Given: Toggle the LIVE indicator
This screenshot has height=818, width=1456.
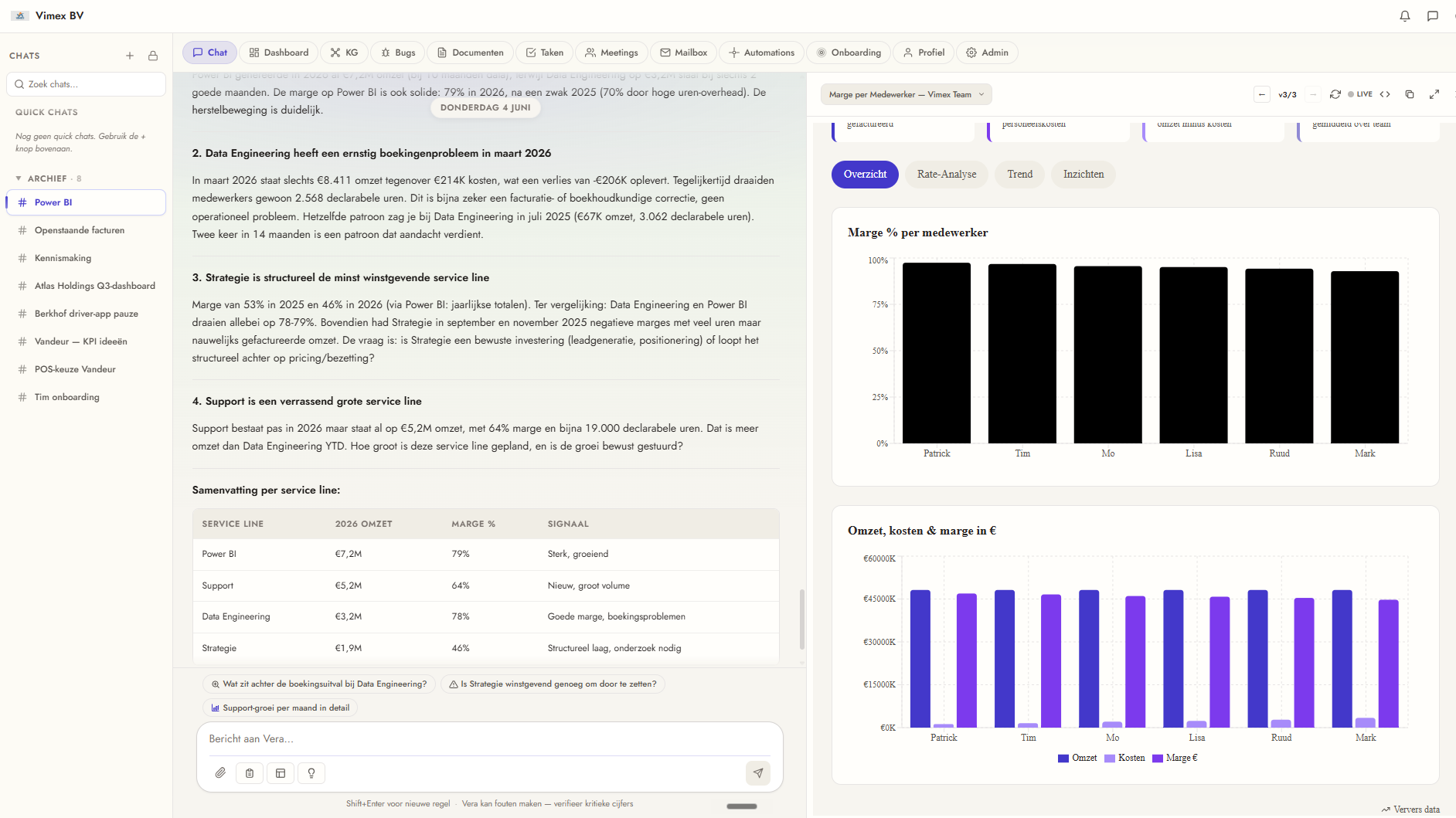Looking at the screenshot, I should pyautogui.click(x=1360, y=94).
